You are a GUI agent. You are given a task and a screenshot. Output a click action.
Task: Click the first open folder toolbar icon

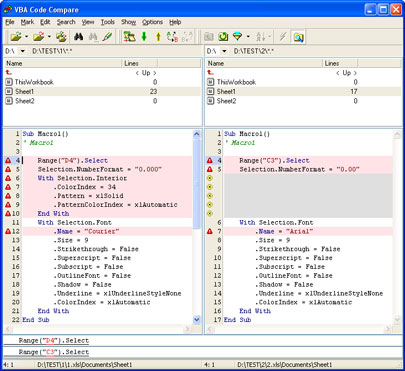16,37
